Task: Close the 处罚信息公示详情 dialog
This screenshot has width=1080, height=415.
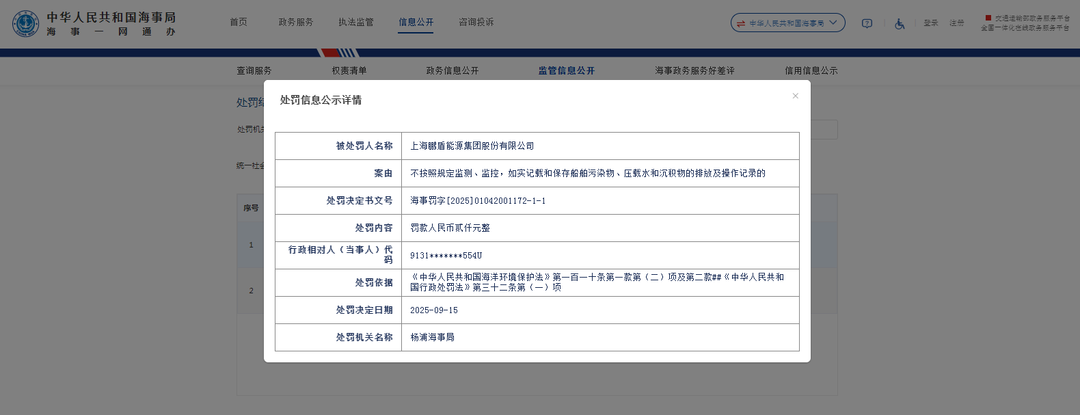Action: pyautogui.click(x=796, y=96)
